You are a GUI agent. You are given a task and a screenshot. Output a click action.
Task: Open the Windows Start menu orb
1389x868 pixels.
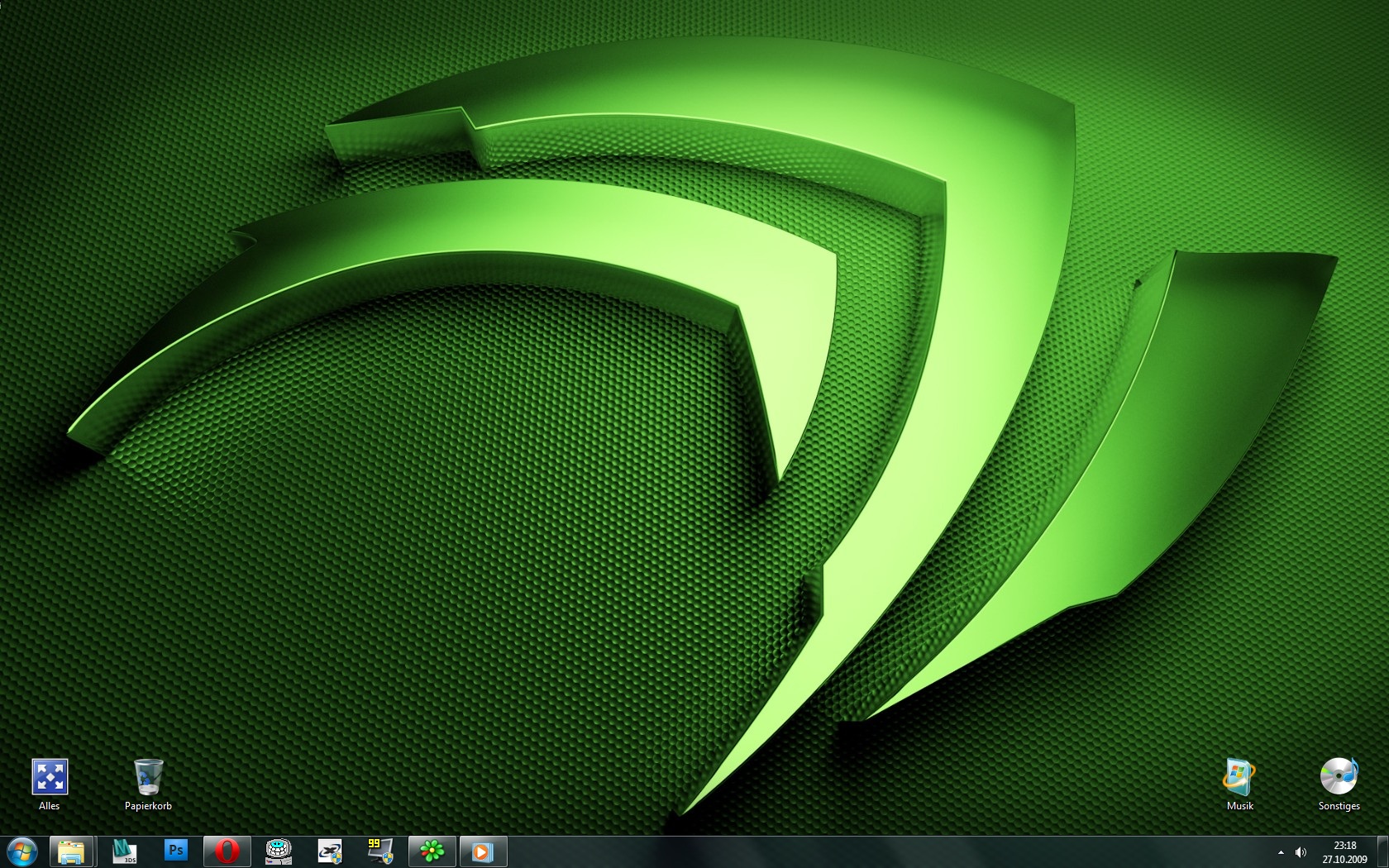click(x=22, y=851)
